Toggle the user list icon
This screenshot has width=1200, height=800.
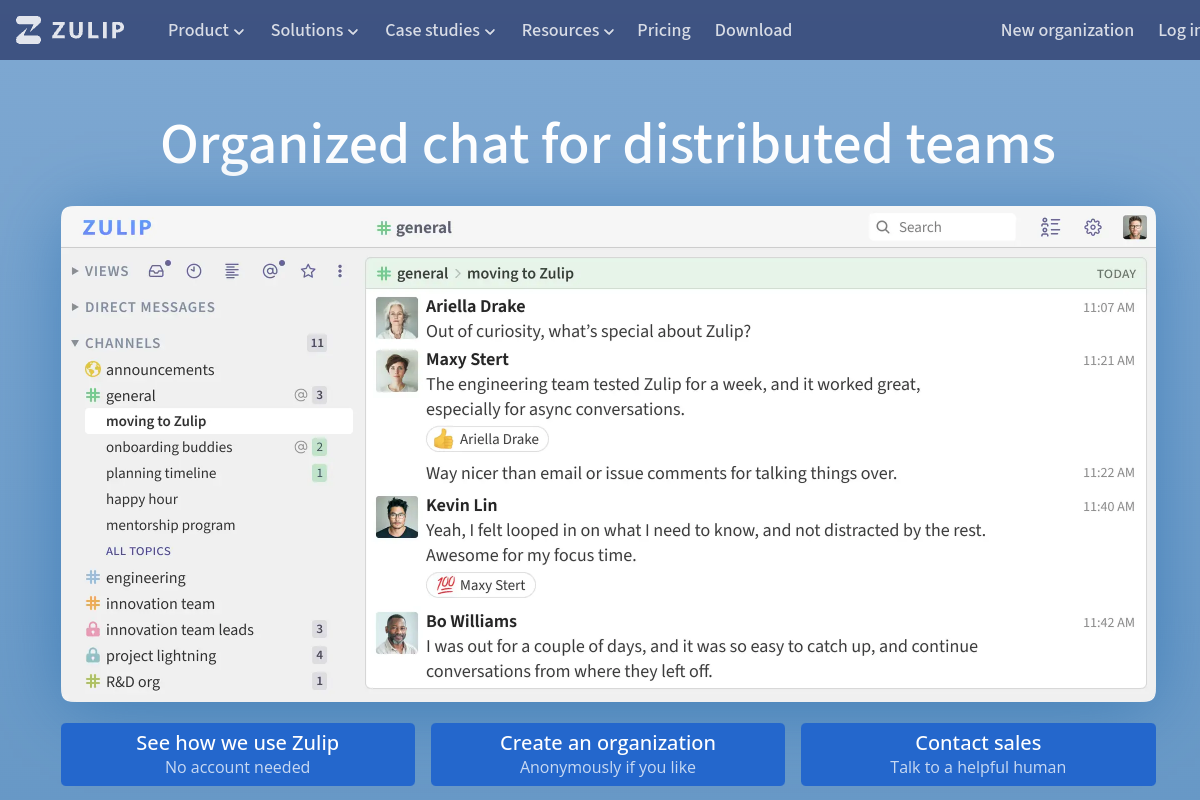click(1050, 227)
